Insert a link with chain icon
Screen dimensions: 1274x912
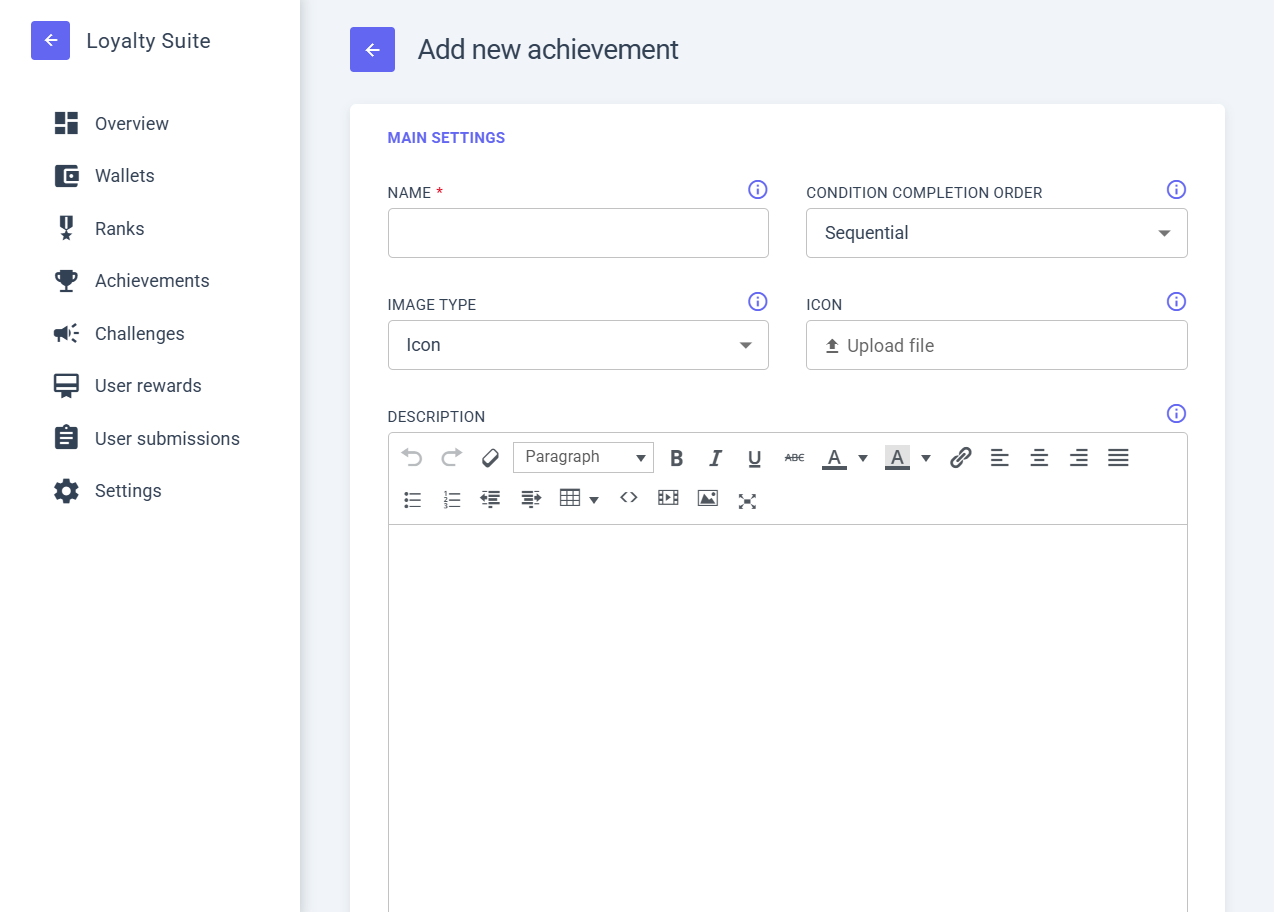coord(960,457)
